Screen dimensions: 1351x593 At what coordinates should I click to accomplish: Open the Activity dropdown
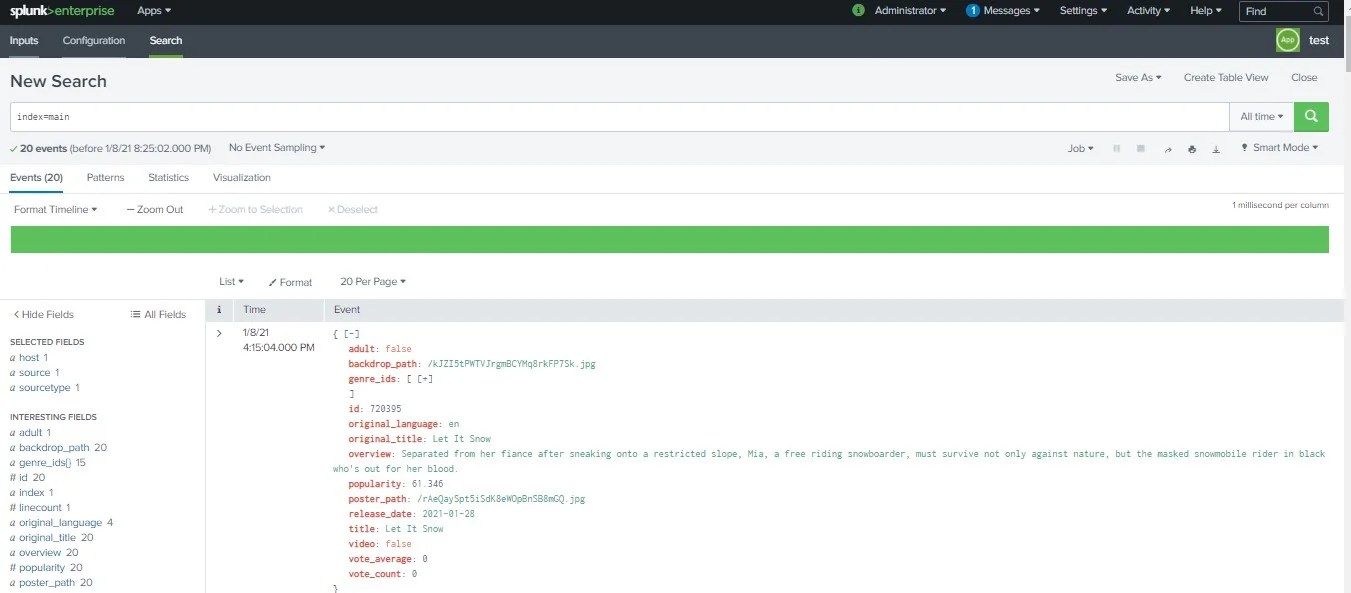click(1148, 11)
